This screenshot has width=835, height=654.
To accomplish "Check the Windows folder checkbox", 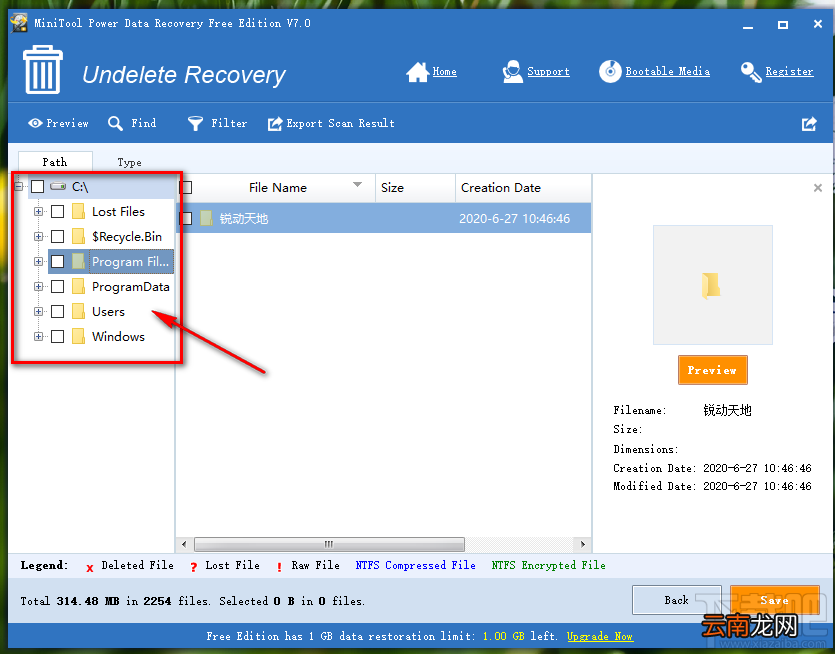I will click(58, 337).
